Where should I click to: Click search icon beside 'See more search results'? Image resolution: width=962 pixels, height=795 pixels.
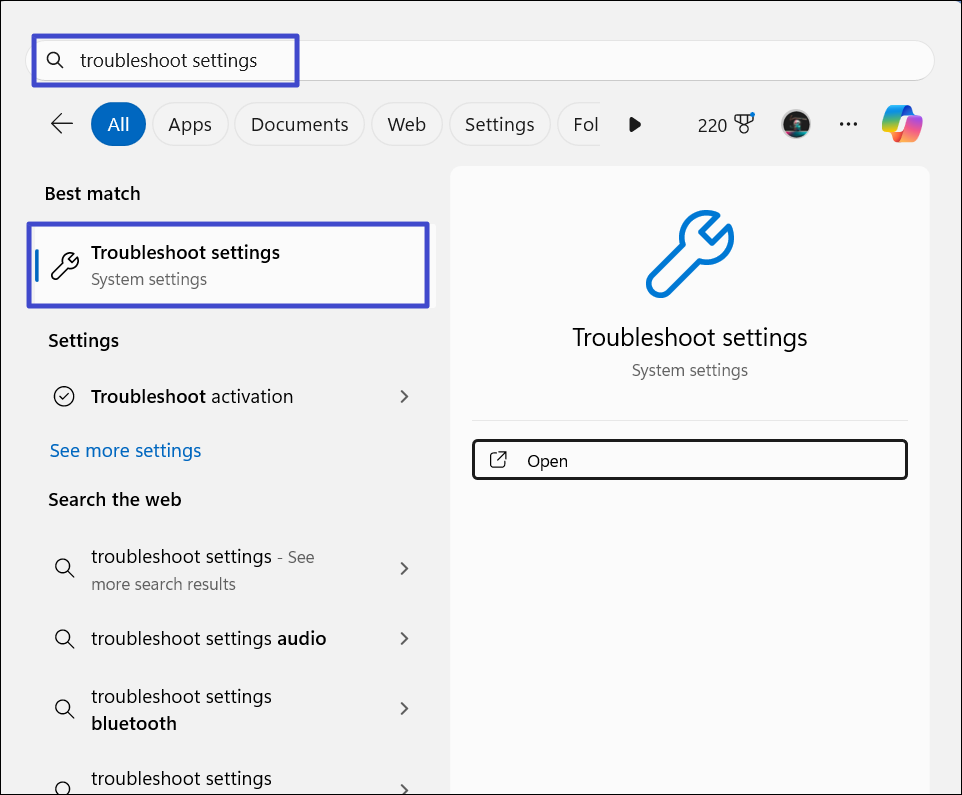[x=64, y=568]
